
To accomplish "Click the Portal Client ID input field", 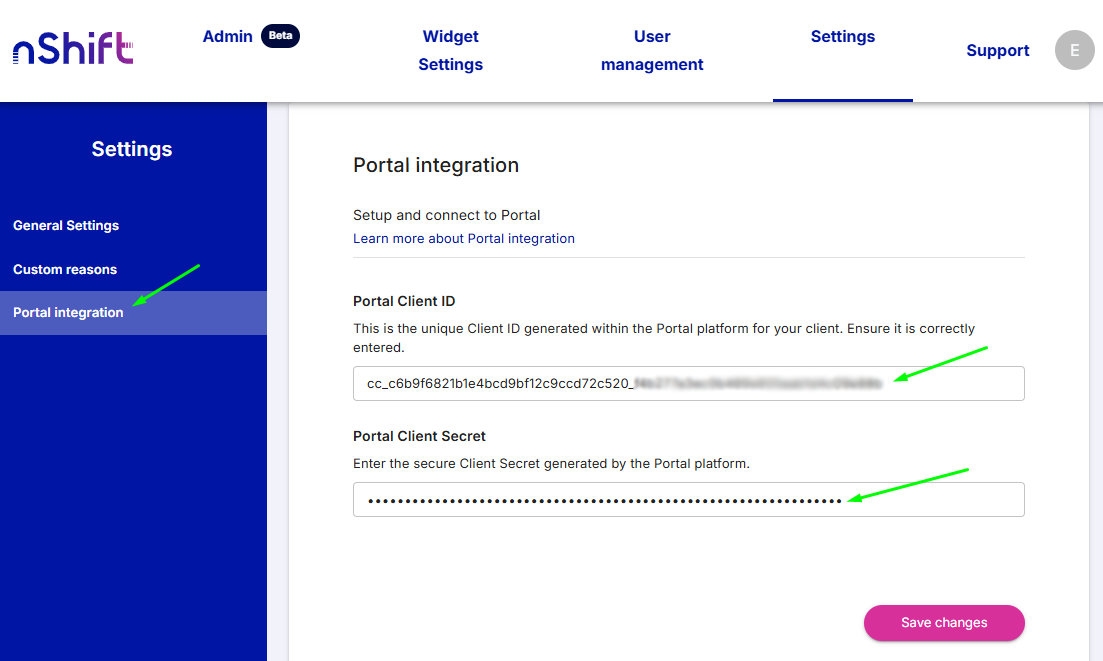I will tap(689, 383).
